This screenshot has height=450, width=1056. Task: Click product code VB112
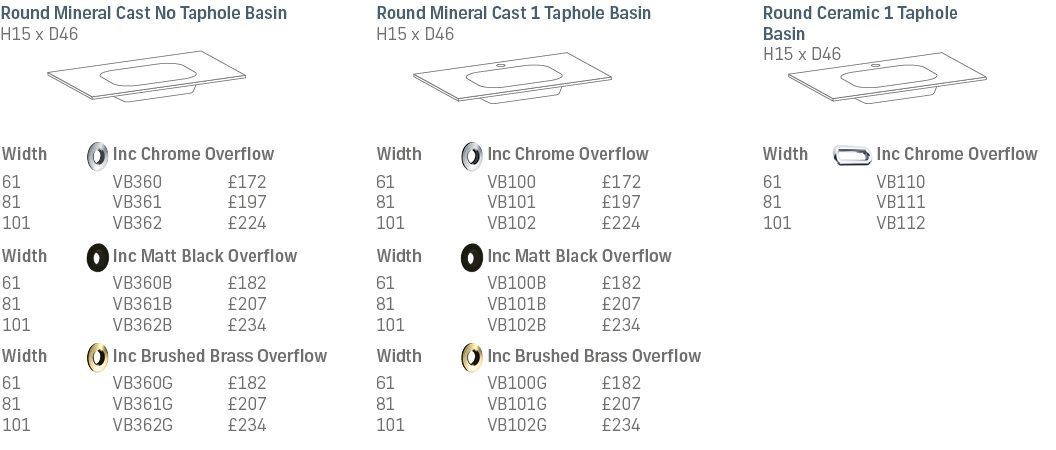(900, 223)
